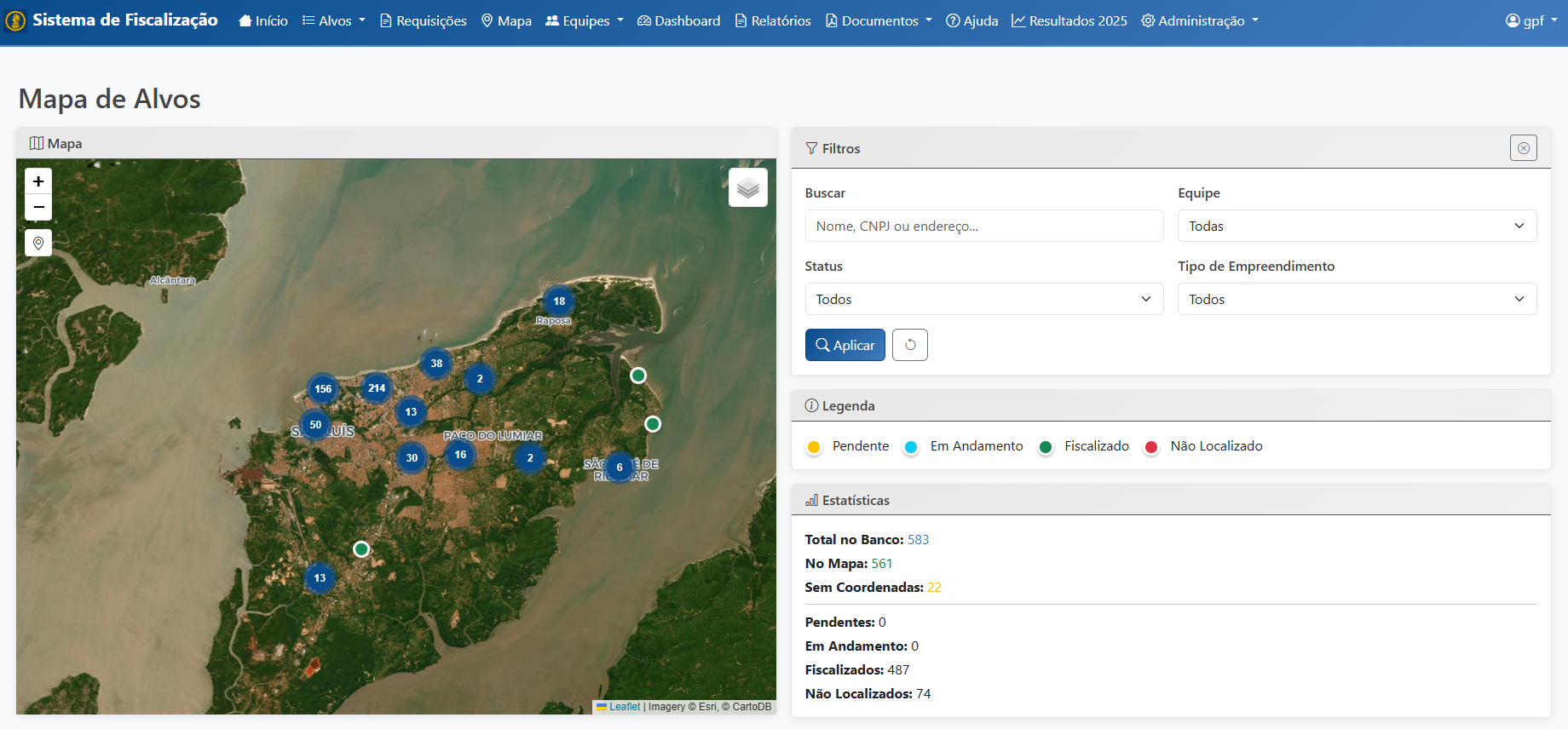
Task: Open the Administração menu
Action: tap(1200, 20)
